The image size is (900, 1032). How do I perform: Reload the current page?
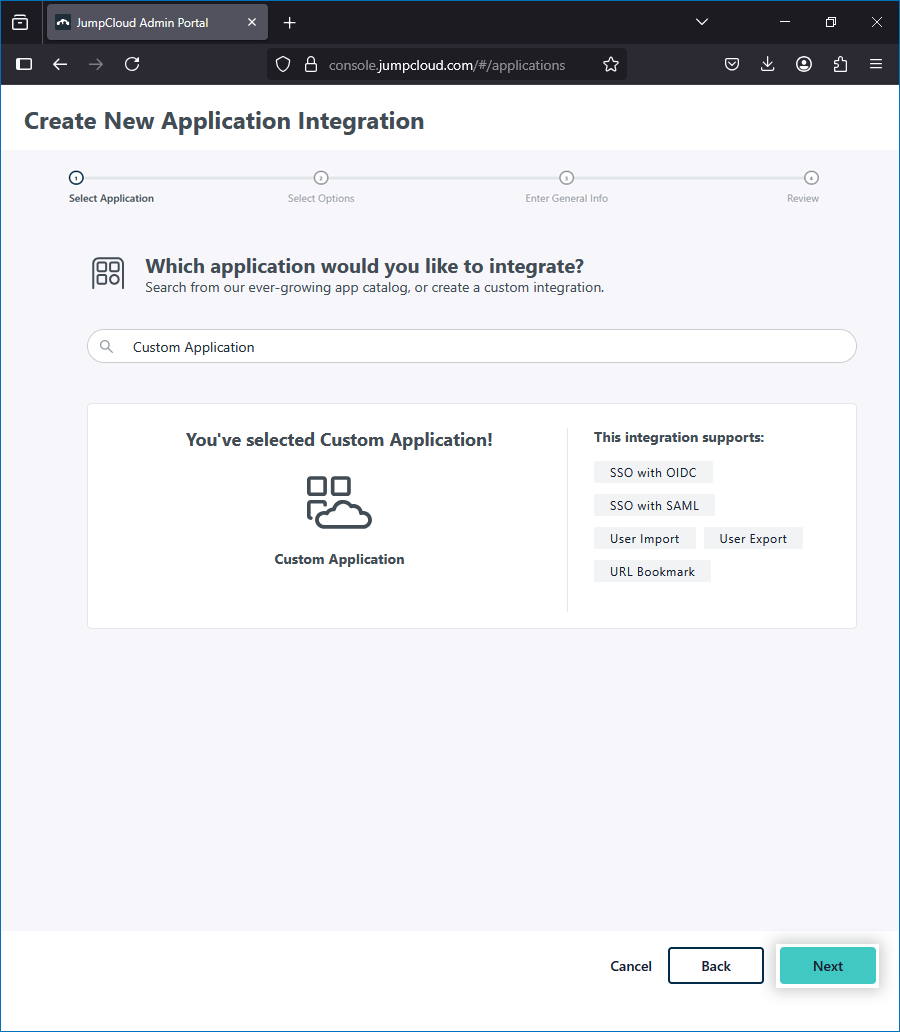[132, 64]
